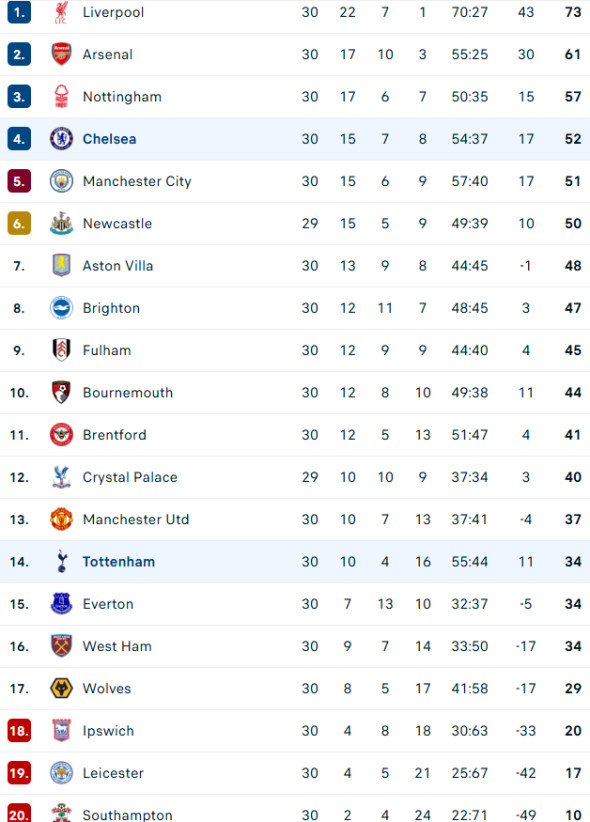Select the Newcastle club badge
590x822 pixels.
[x=61, y=223]
